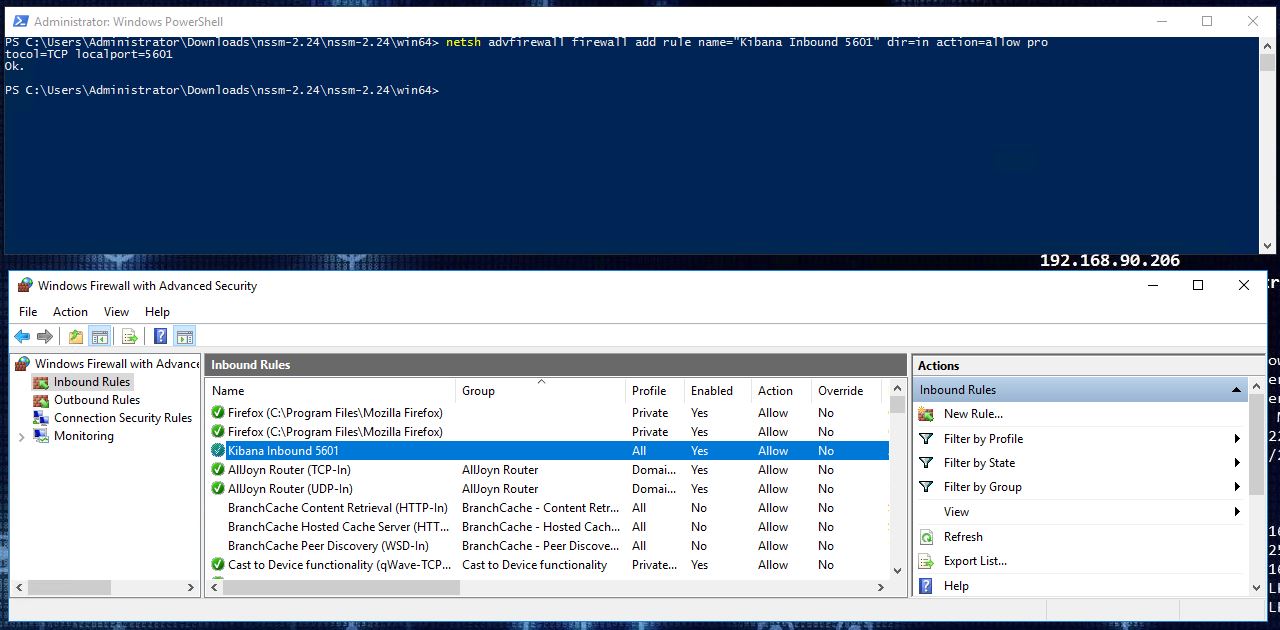Screen dimensions: 1280x630
Task: Click the Export List icon in the toolbar
Action: point(129,336)
